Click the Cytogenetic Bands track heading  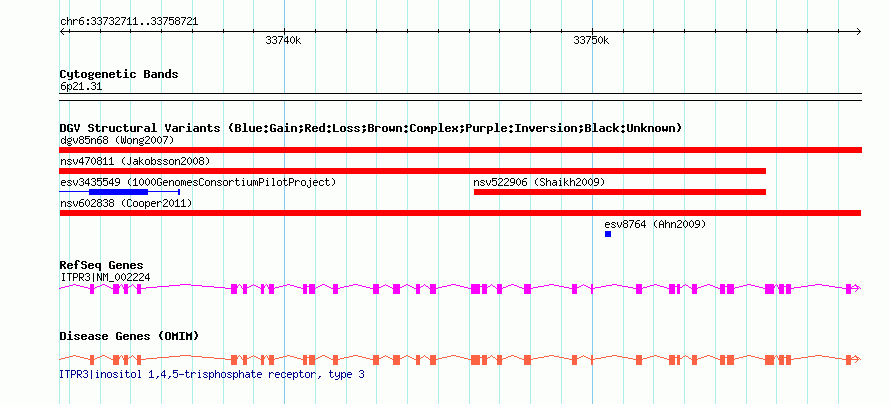(119, 74)
